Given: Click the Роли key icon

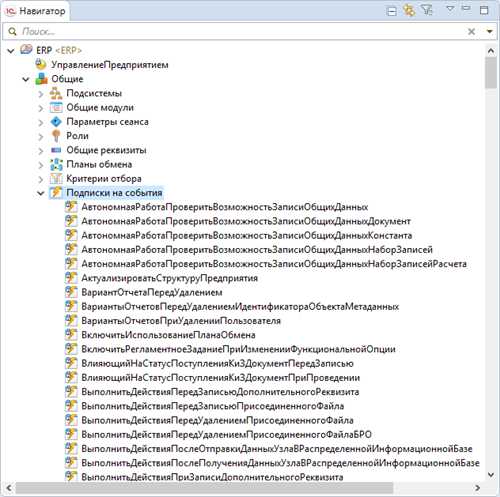Looking at the screenshot, I should 56,136.
